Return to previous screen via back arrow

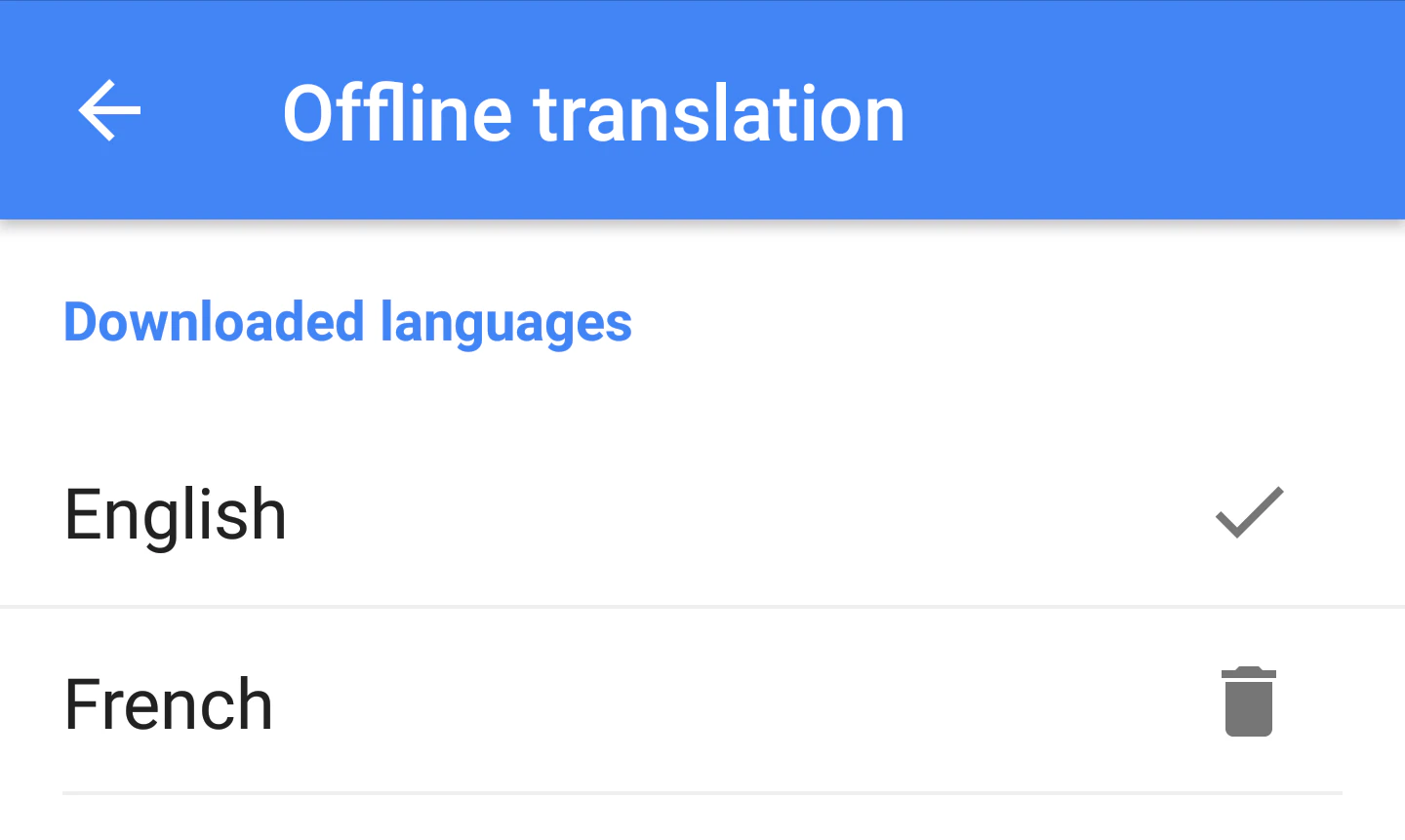[x=109, y=110]
